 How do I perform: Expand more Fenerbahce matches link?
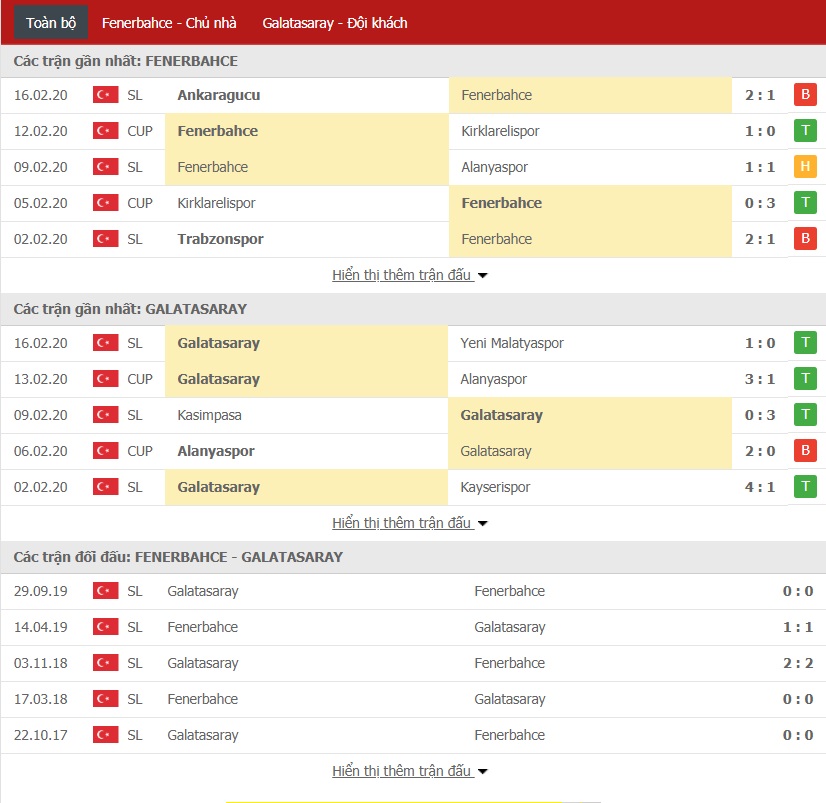point(409,275)
